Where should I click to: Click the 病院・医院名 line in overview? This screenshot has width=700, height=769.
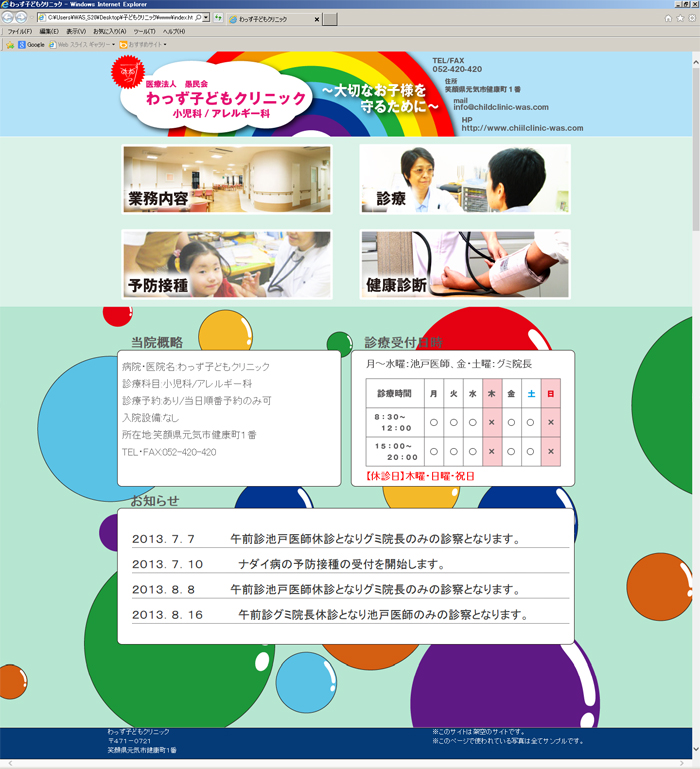tap(196, 366)
